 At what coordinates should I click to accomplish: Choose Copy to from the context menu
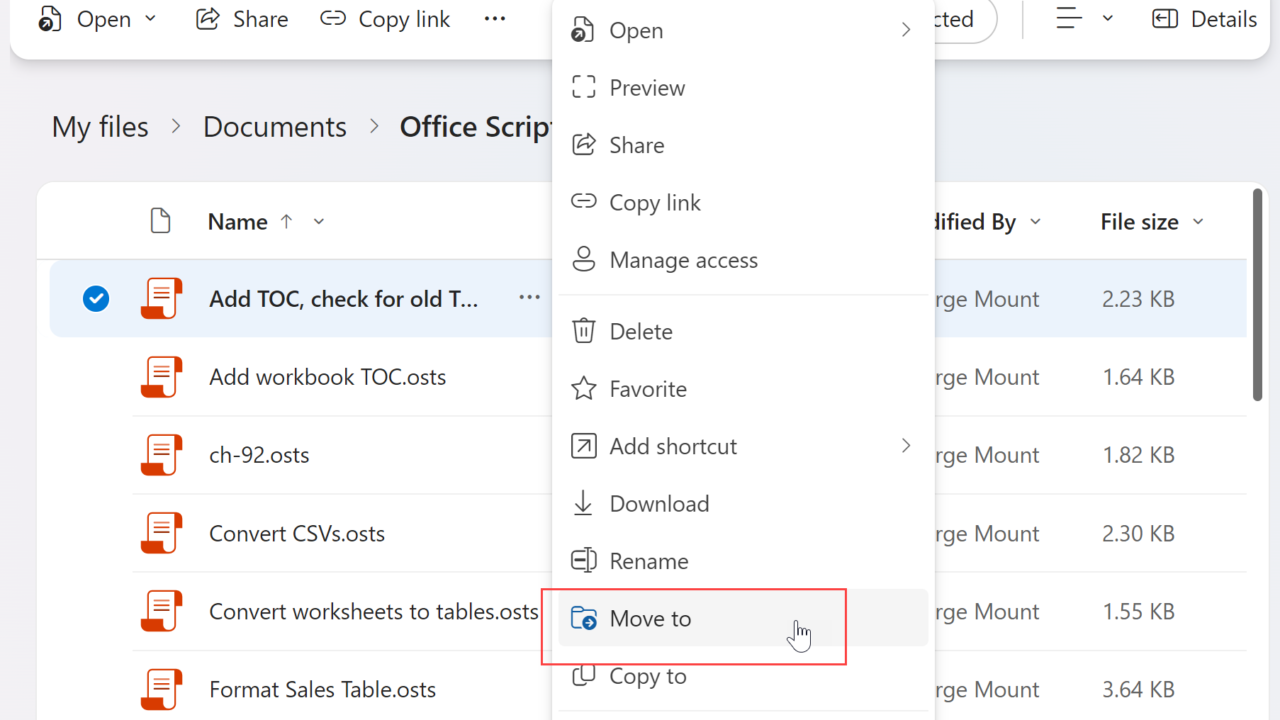point(648,677)
